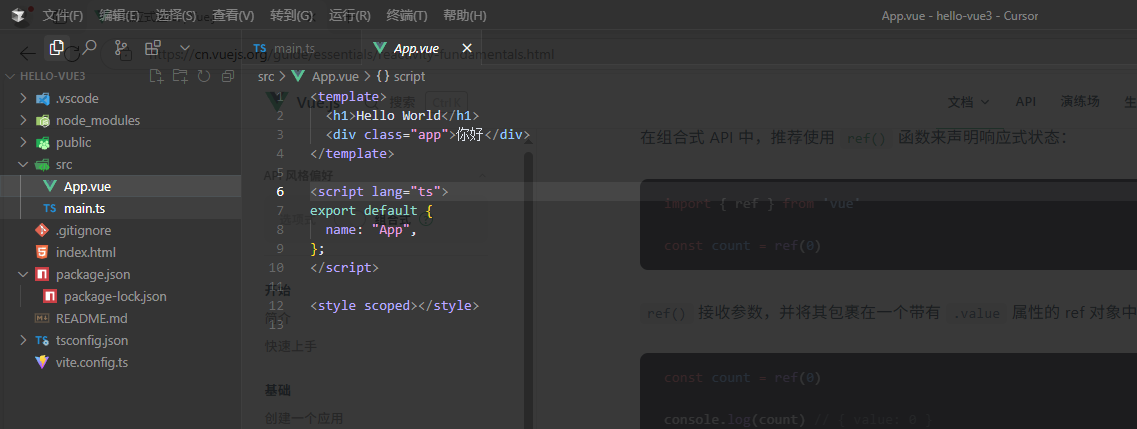Close the App.vue editor tab

tap(467, 49)
